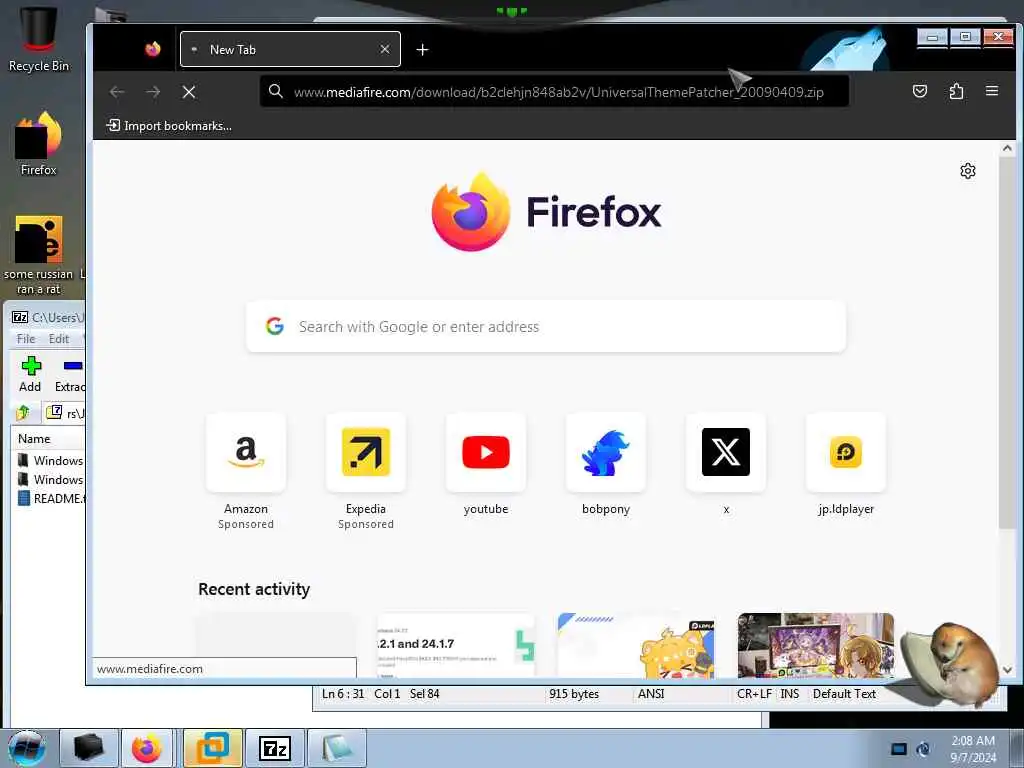Open the new tab personalize gear icon
Screen dimensions: 1024x768
[x=967, y=171]
